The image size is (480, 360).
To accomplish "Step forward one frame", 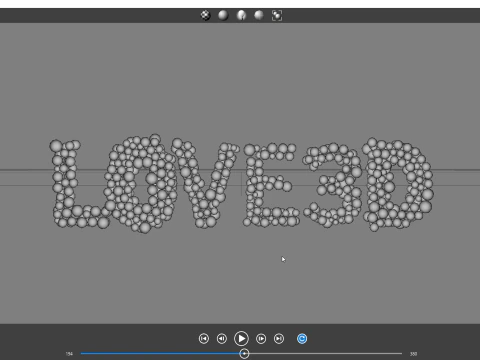I will (x=261, y=339).
